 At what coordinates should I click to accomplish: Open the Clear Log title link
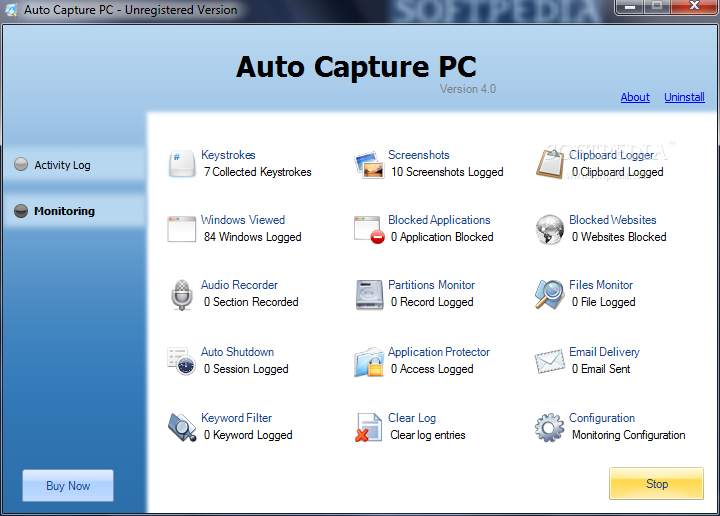click(412, 418)
